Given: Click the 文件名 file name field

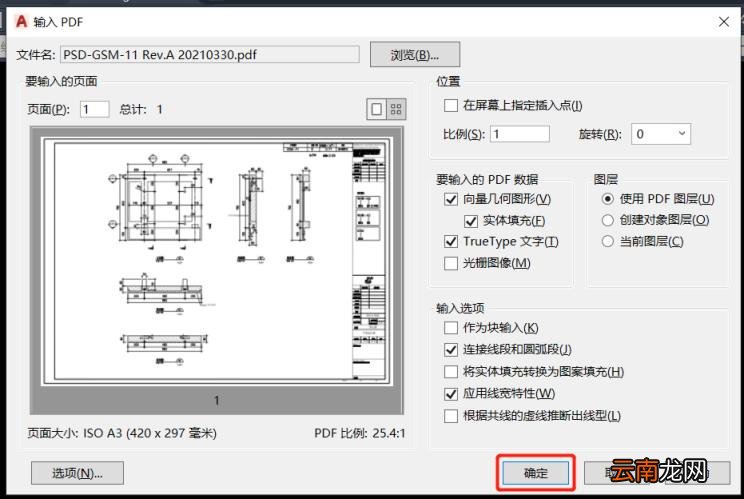Looking at the screenshot, I should coord(210,55).
